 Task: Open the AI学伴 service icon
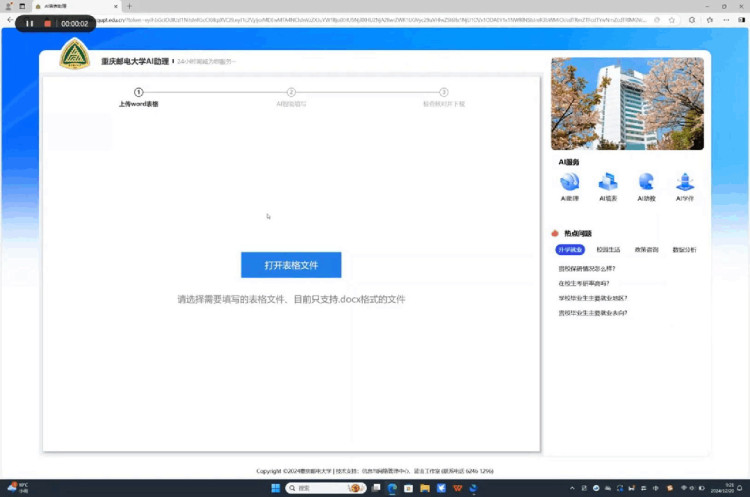pos(685,182)
